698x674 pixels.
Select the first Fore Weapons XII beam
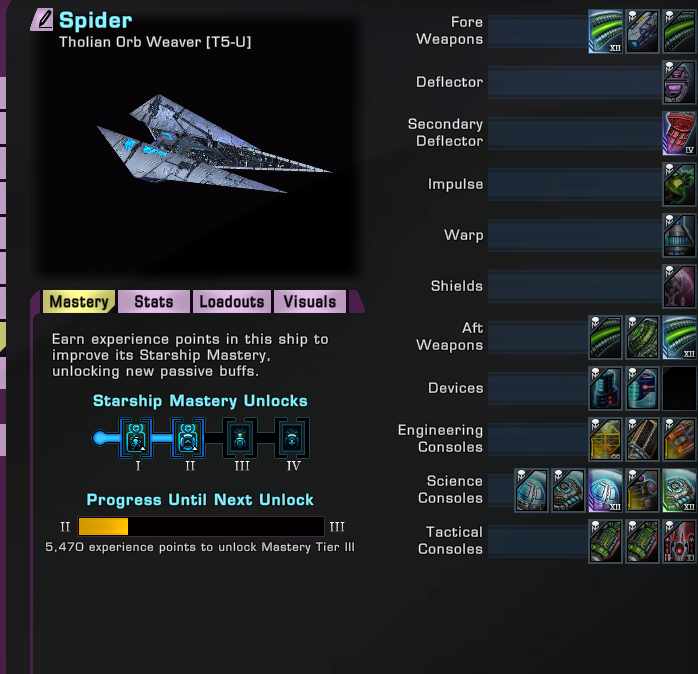coord(605,32)
